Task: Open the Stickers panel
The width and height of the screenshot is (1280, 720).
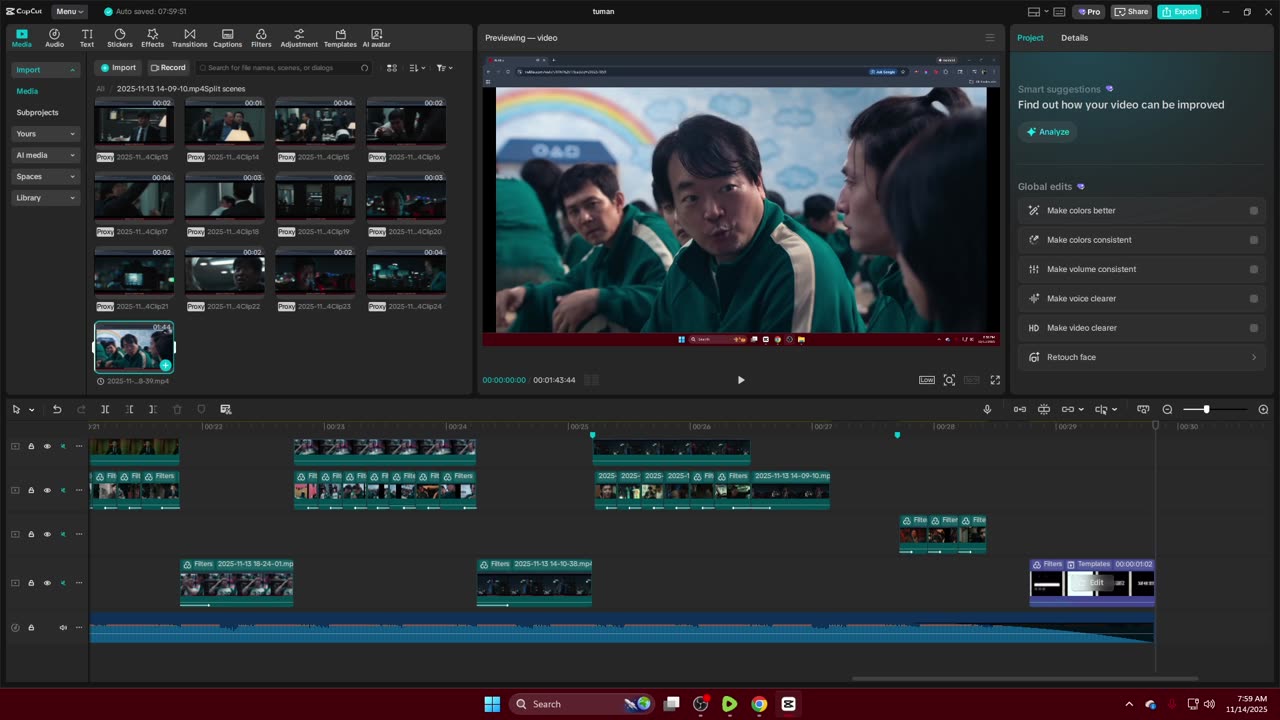Action: click(120, 38)
